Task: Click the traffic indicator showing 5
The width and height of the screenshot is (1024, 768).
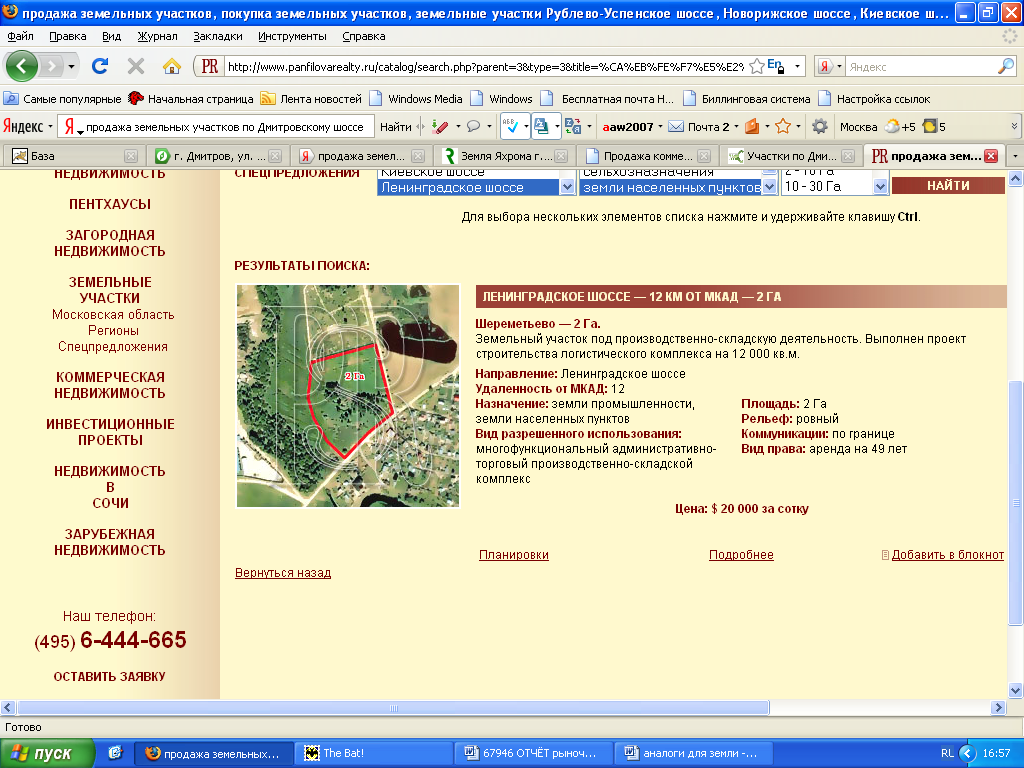Action: point(930,127)
